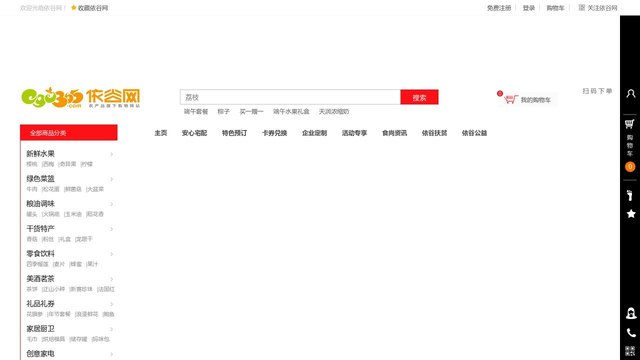Open the 卡券兑换 nav item
Image resolution: width=640 pixels, height=360 pixels.
tap(274, 133)
